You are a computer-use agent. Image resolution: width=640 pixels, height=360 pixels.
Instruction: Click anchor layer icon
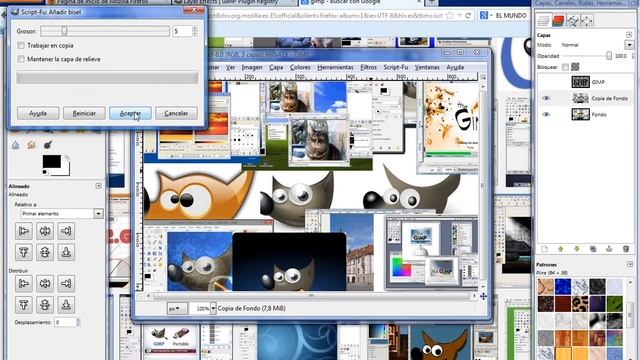(609, 249)
